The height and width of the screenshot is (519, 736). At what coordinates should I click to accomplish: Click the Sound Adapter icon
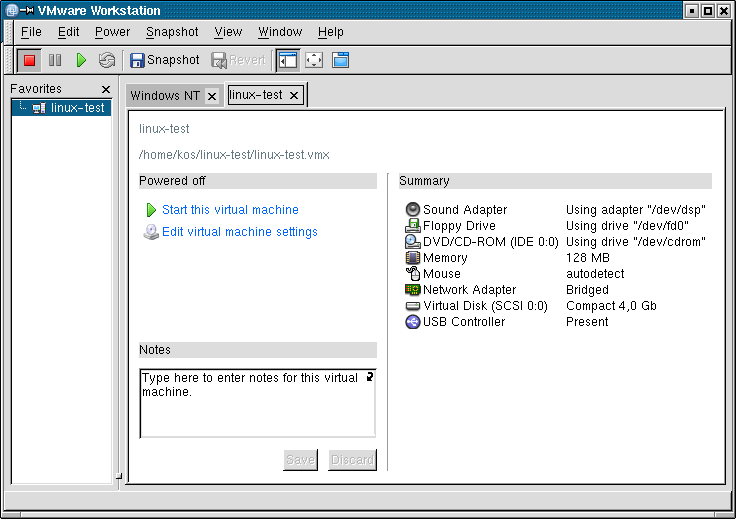(413, 209)
